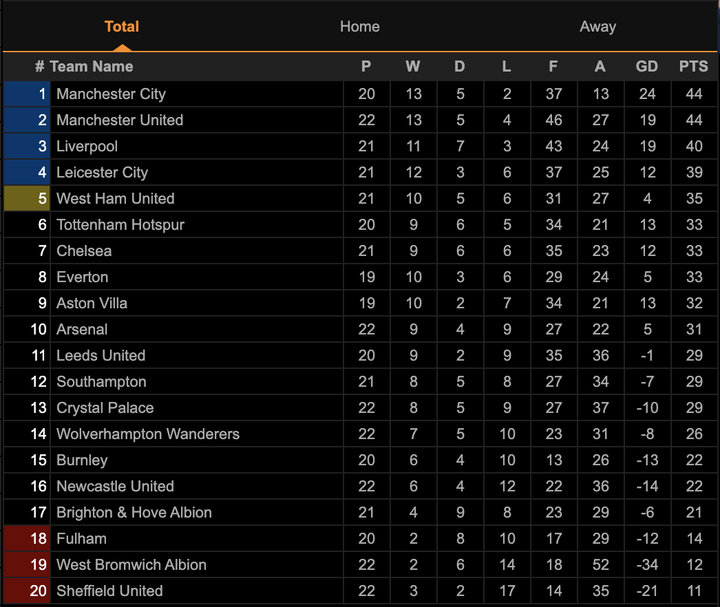Click the W wins column header
The image size is (720, 607).
413,67
